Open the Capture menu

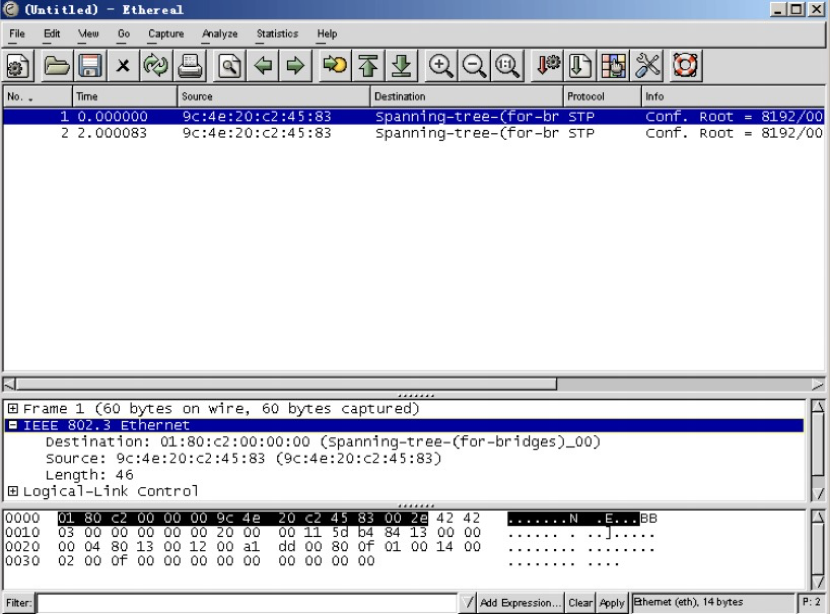click(x=166, y=34)
